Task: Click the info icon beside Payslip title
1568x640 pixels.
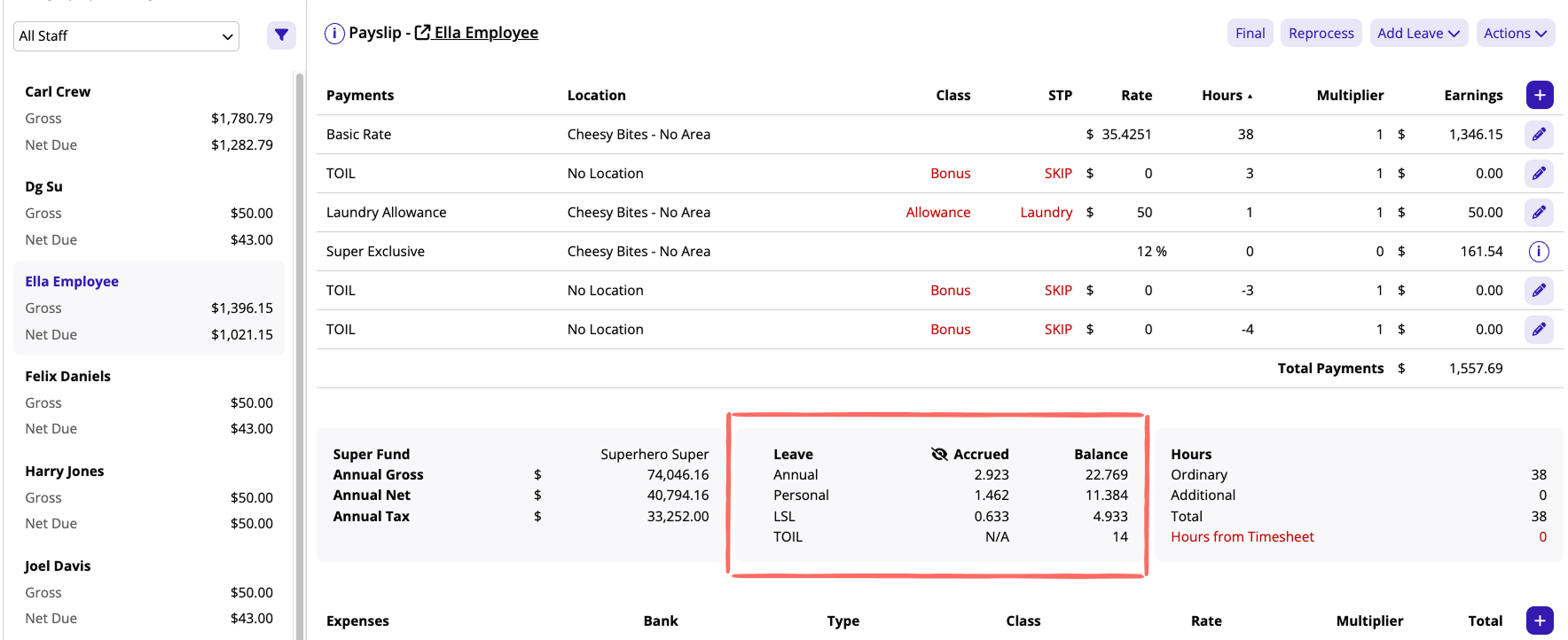Action: coord(334,34)
